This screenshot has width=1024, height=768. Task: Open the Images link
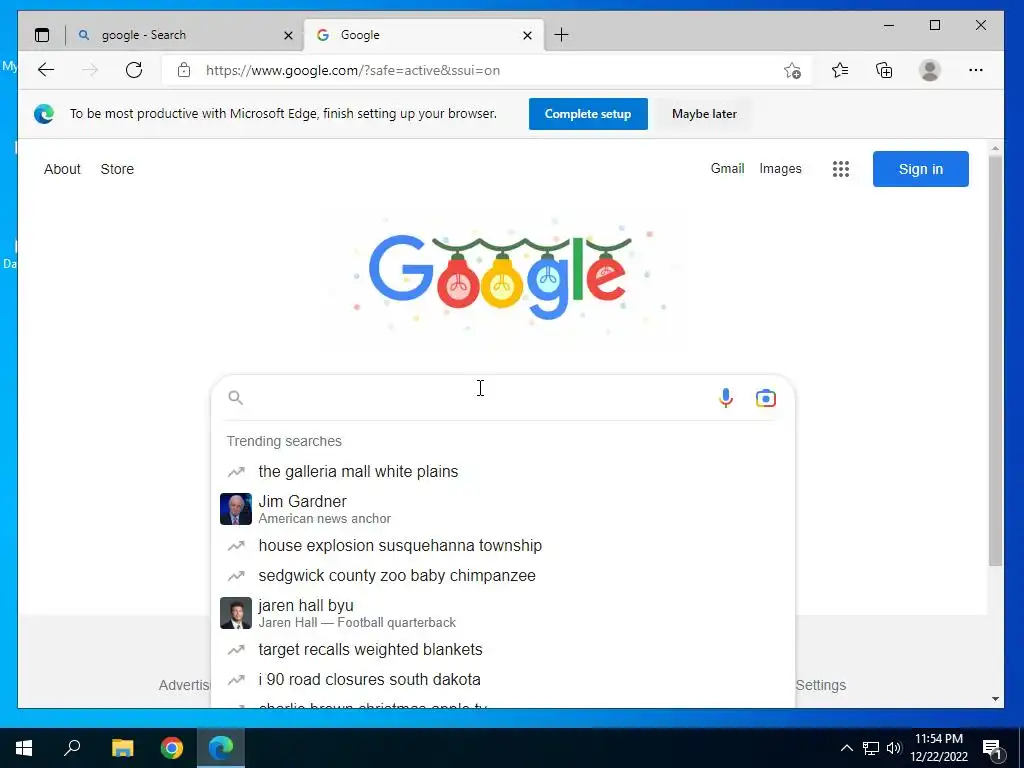tap(780, 168)
